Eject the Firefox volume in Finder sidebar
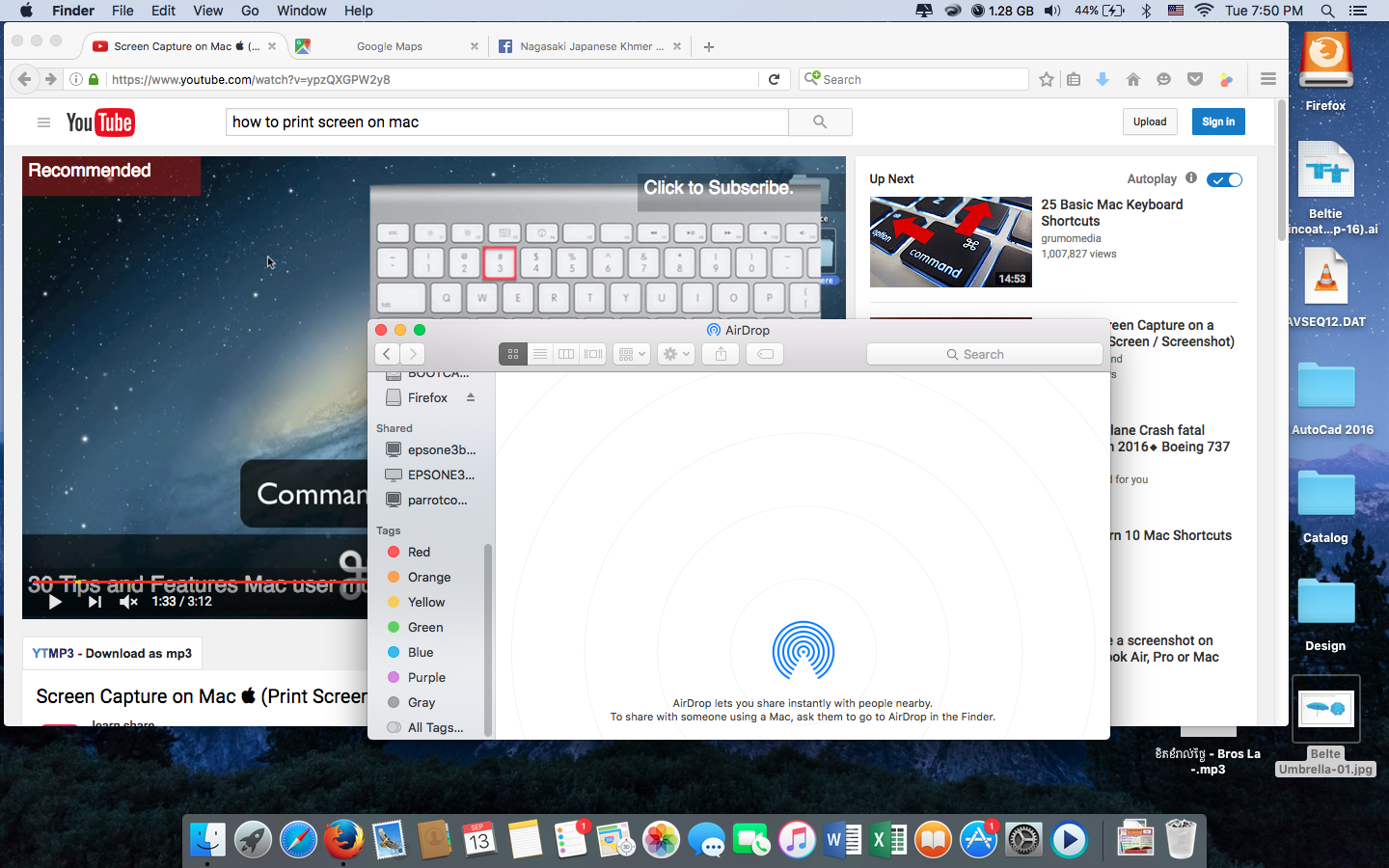This screenshot has width=1389, height=868. click(x=471, y=397)
